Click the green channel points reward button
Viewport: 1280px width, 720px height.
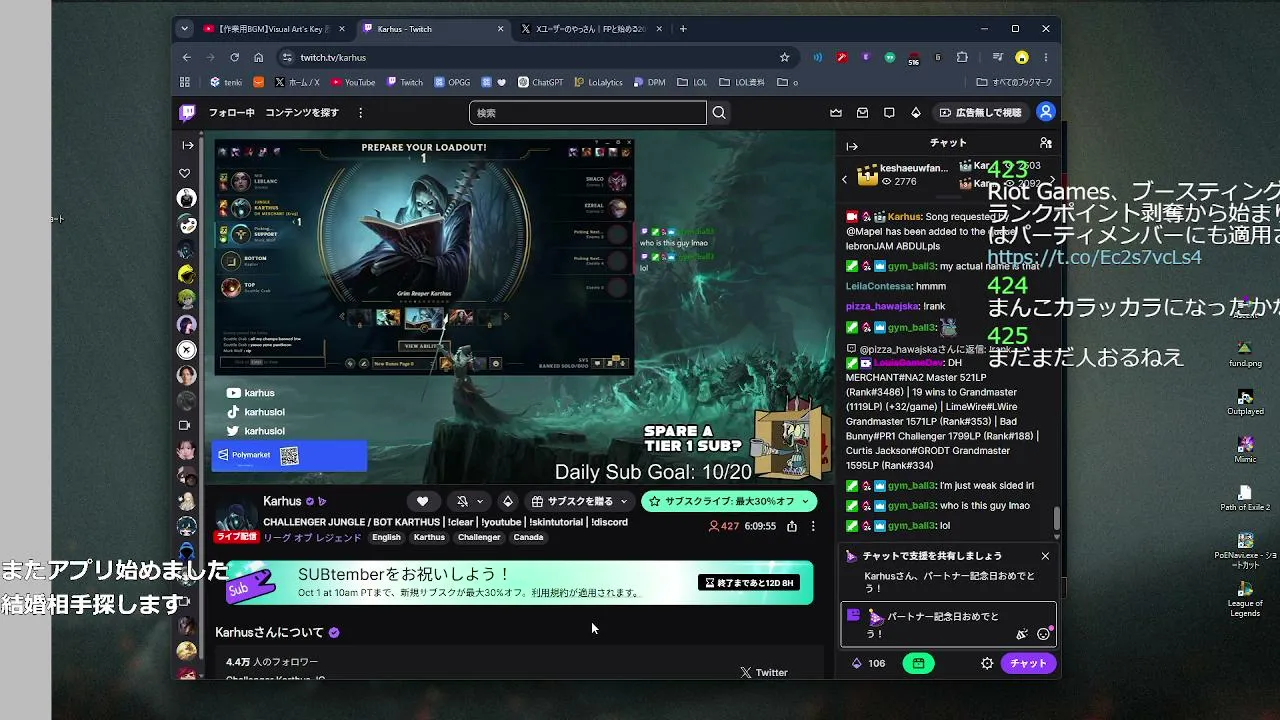click(x=917, y=663)
